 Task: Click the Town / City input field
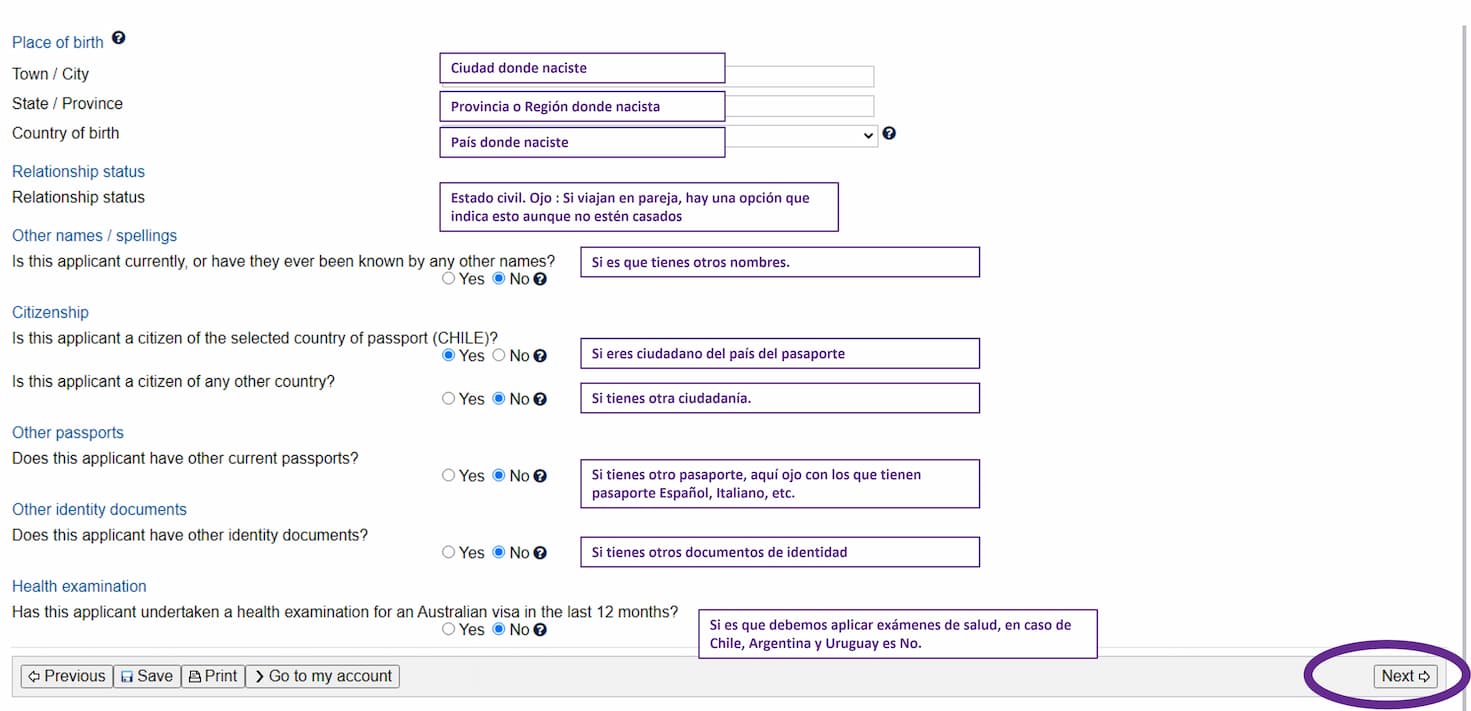pos(800,76)
